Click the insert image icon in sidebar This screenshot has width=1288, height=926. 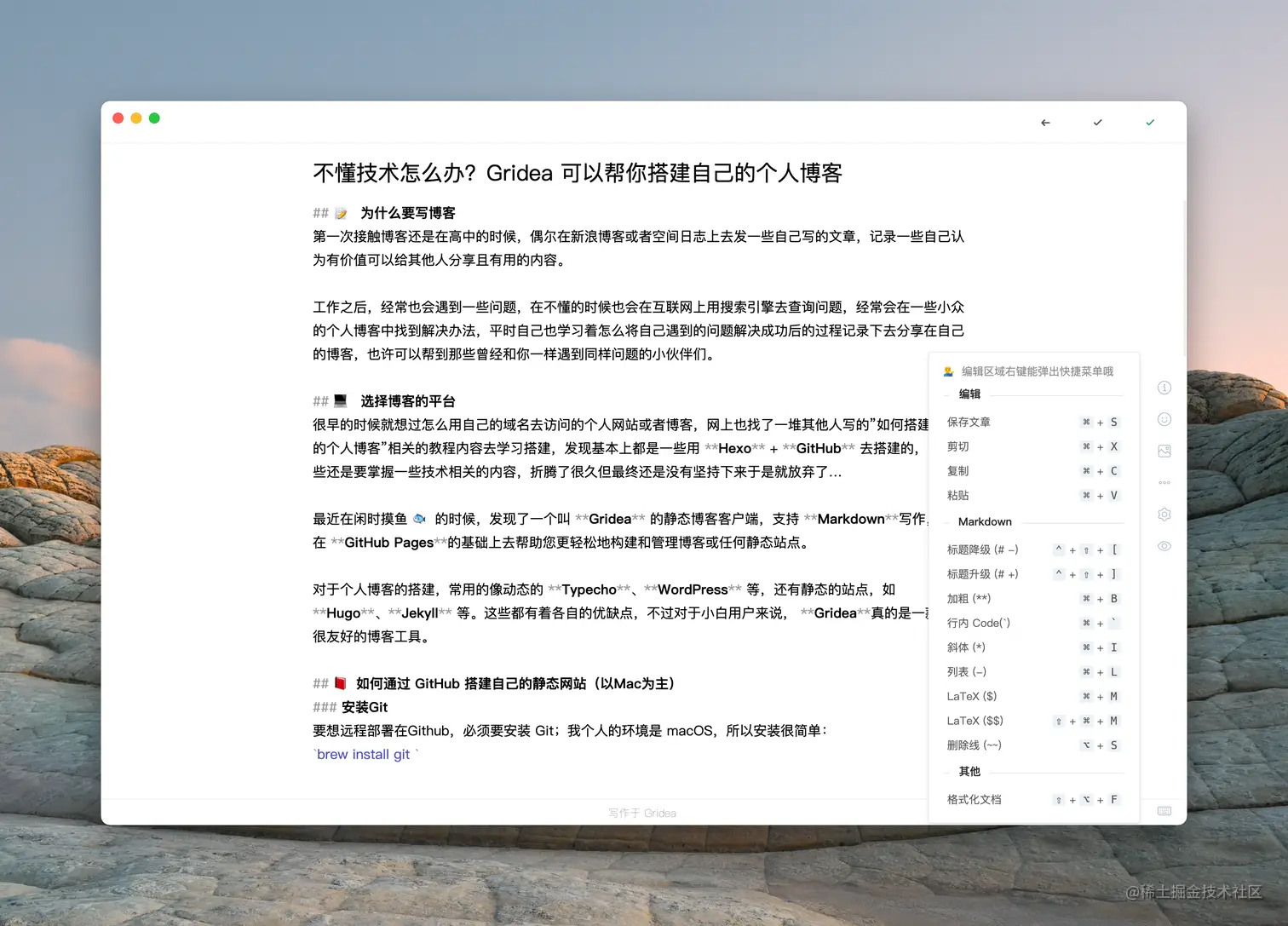click(1164, 451)
